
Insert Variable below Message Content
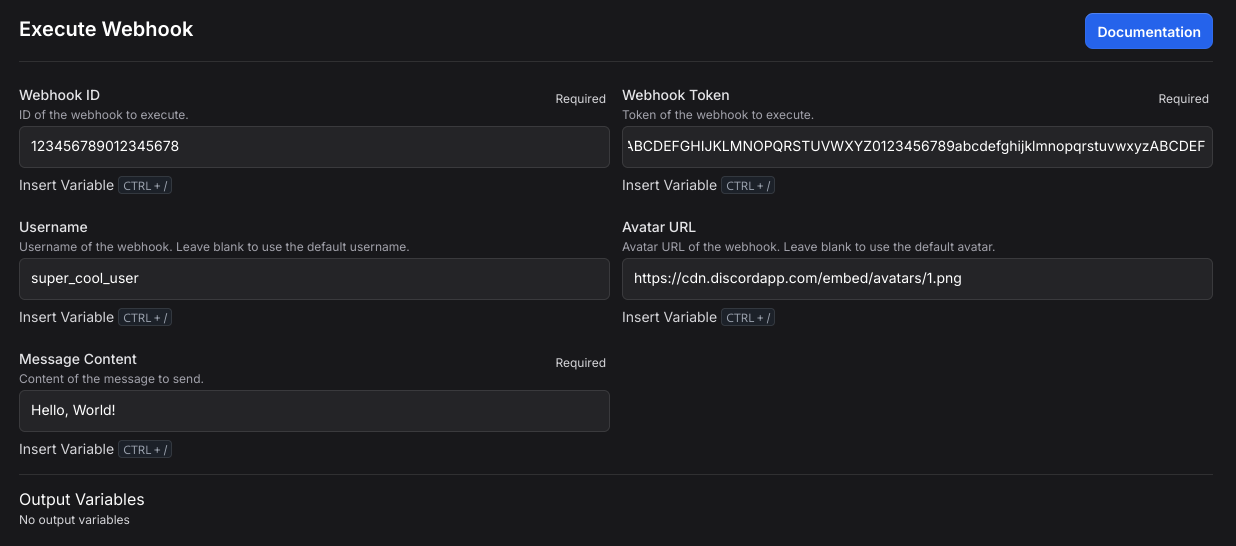pos(66,449)
